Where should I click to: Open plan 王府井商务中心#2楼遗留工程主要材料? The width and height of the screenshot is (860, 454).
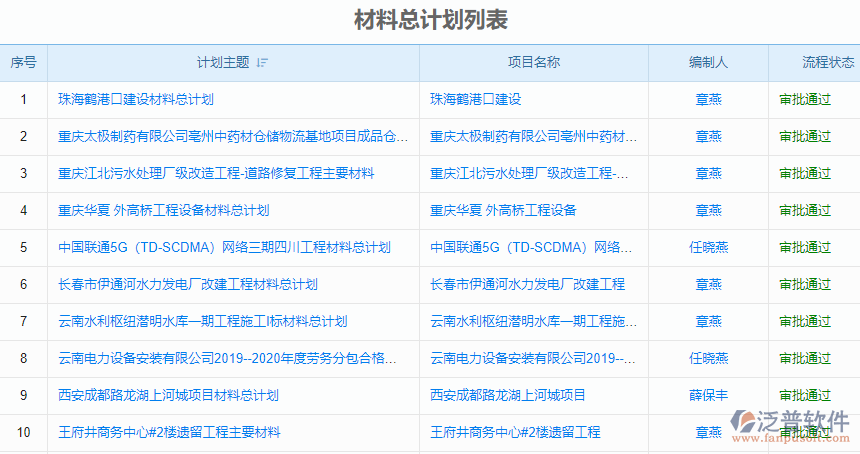tap(169, 433)
